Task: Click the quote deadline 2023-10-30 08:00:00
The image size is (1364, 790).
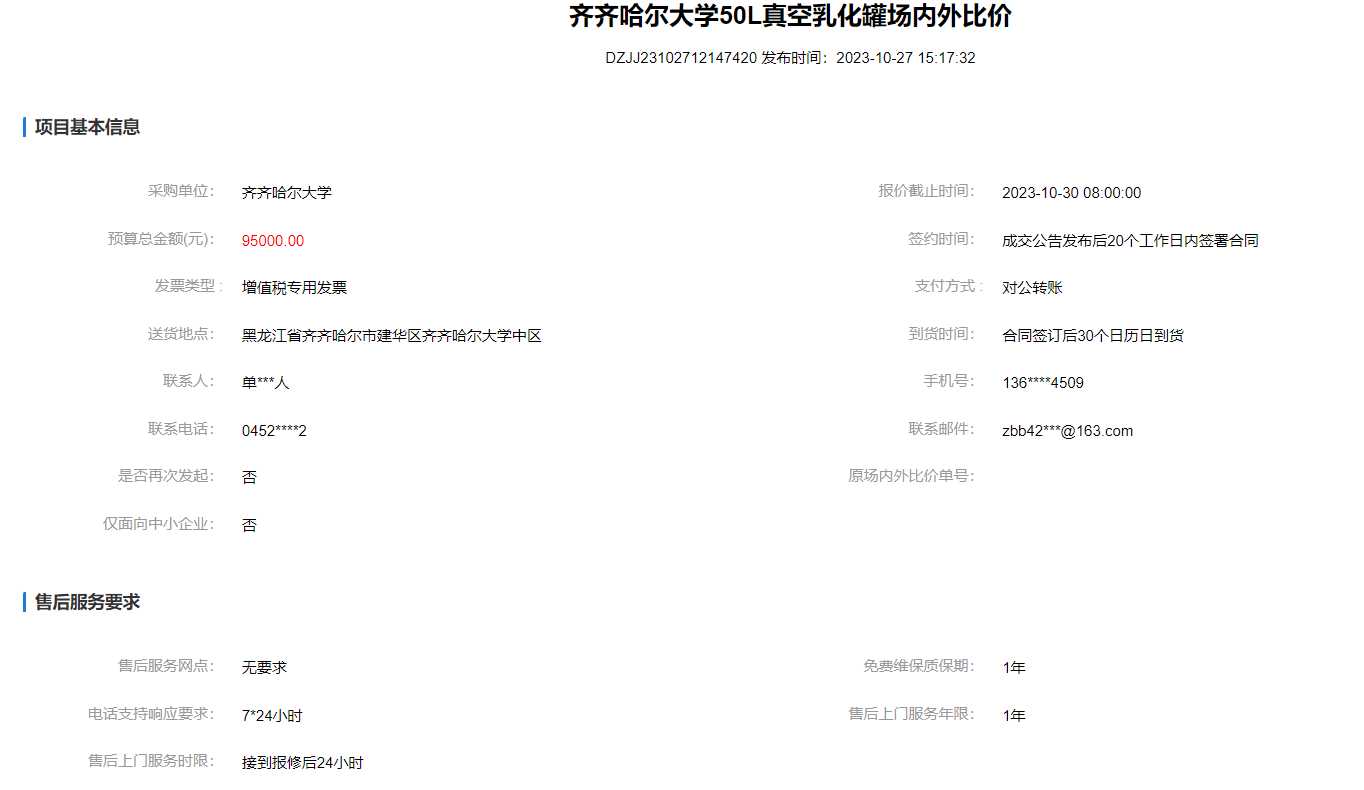Action: (1071, 193)
